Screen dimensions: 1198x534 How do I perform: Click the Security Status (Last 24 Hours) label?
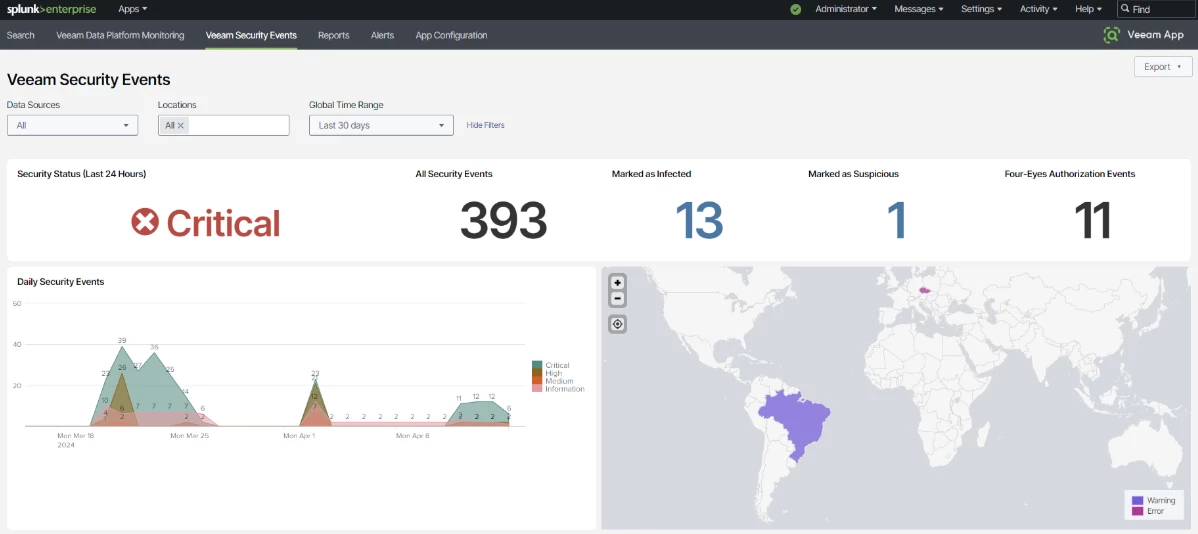[82, 174]
